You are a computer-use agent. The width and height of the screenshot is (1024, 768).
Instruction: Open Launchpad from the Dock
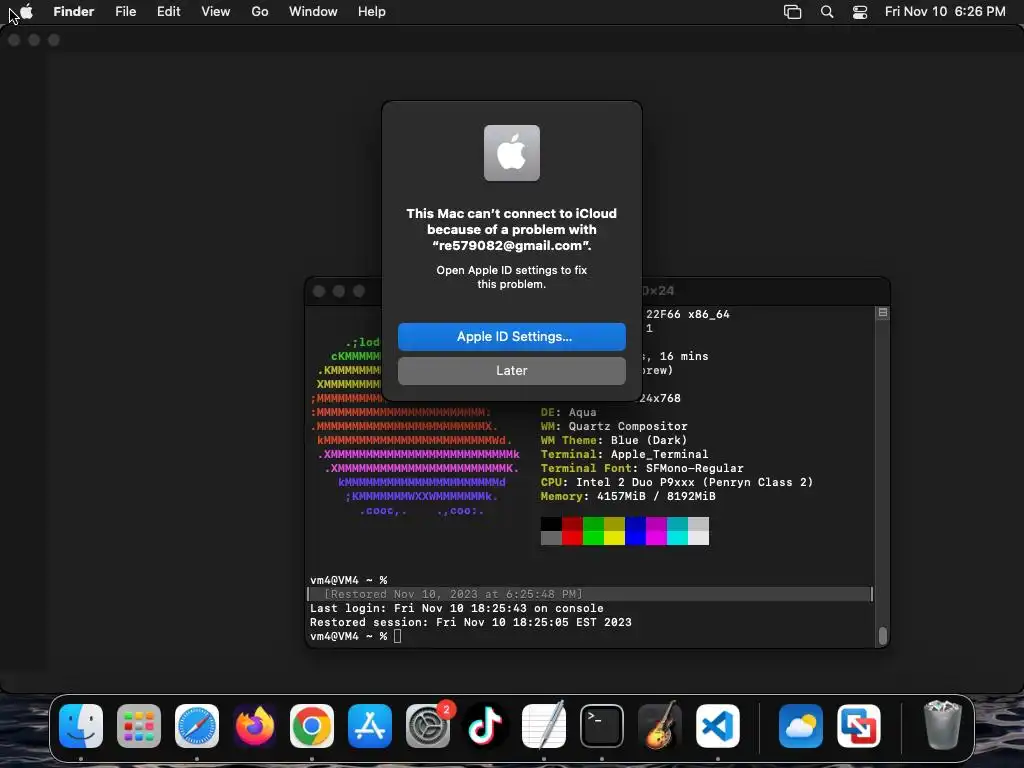tap(138, 726)
